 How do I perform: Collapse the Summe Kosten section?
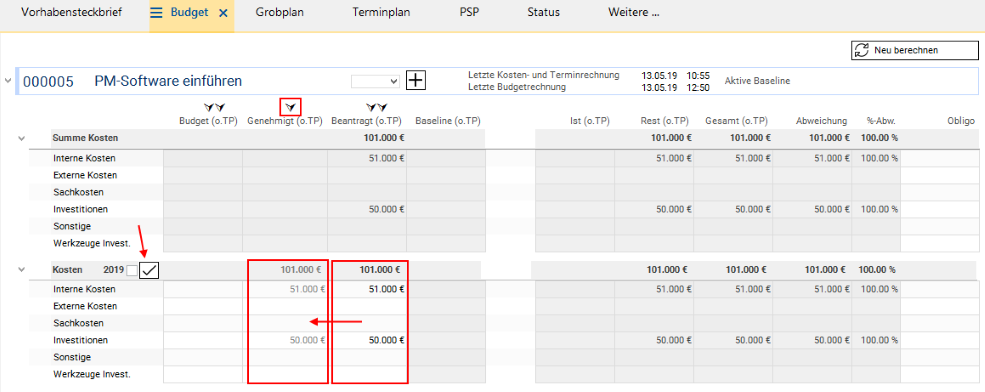[x=21, y=138]
